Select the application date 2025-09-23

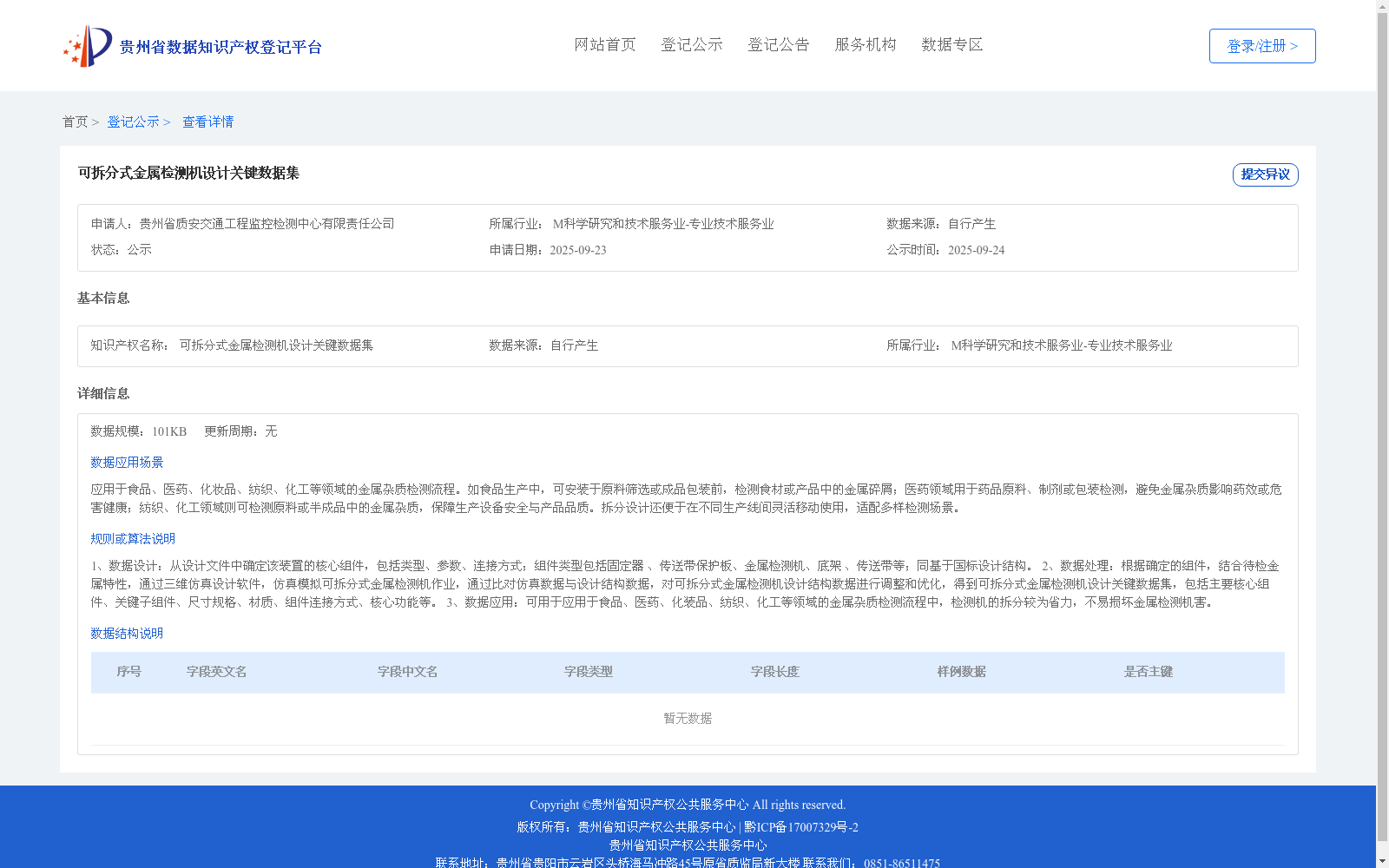click(x=578, y=250)
